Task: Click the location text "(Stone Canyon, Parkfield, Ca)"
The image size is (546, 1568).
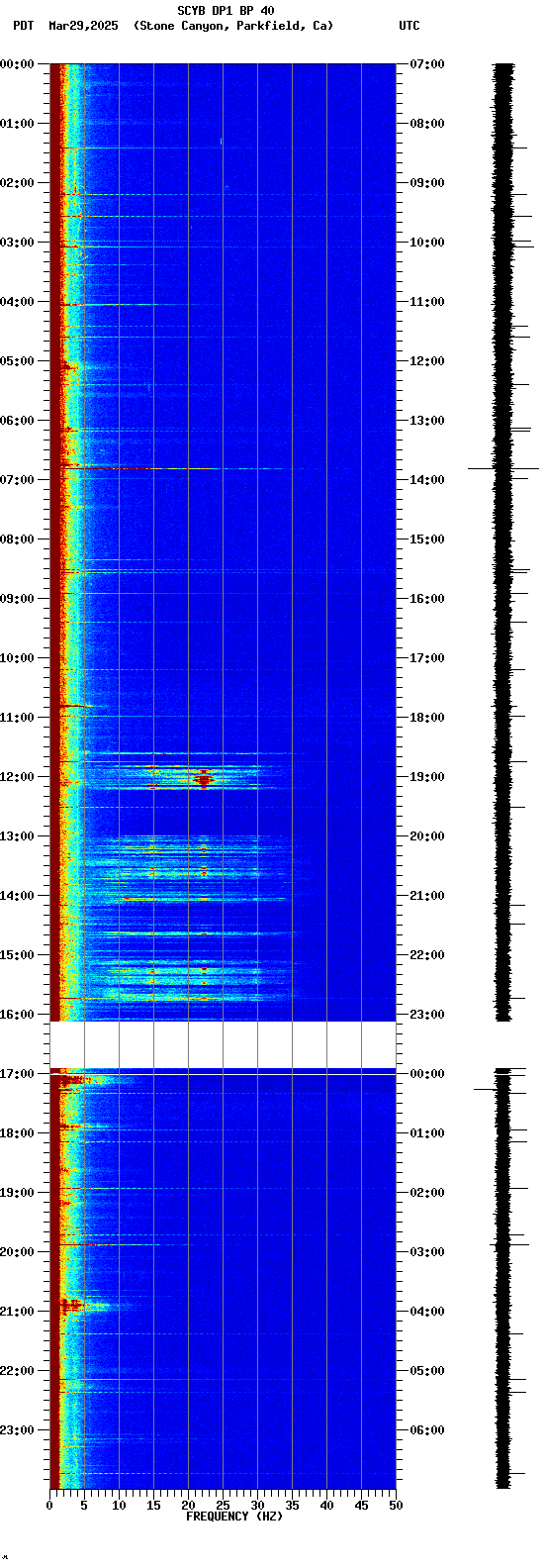Action: (233, 26)
